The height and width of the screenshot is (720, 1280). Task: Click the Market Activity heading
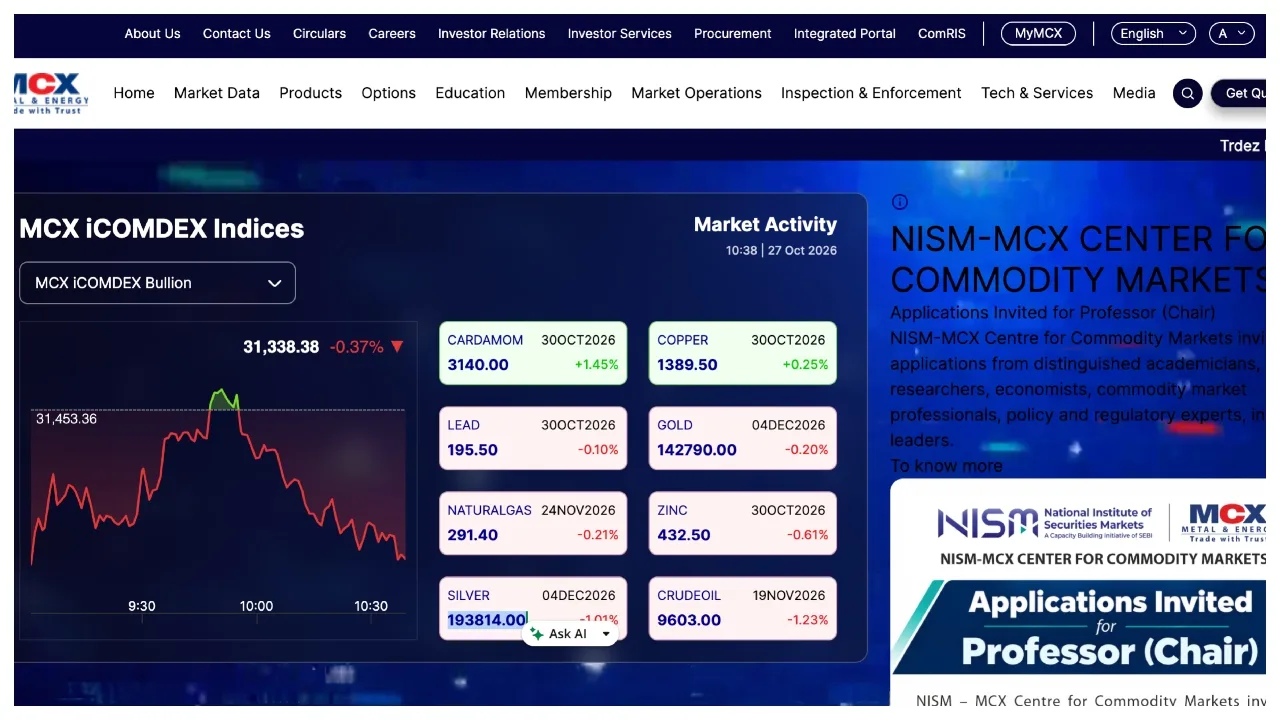(765, 225)
